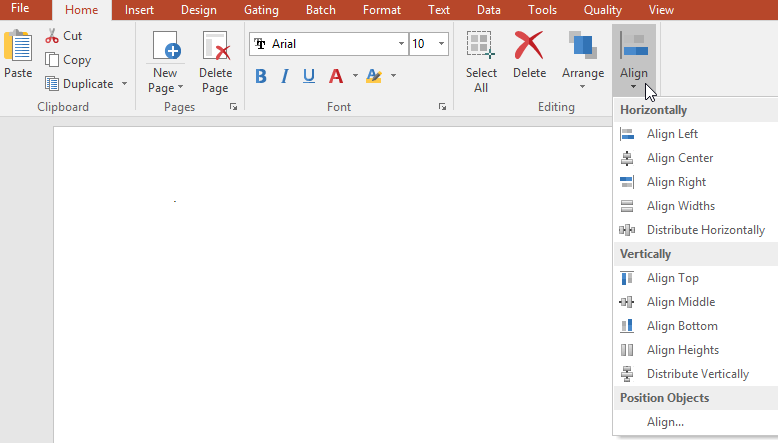This screenshot has width=778, height=443.
Task: Click the Cut scissors icon
Action: point(52,36)
